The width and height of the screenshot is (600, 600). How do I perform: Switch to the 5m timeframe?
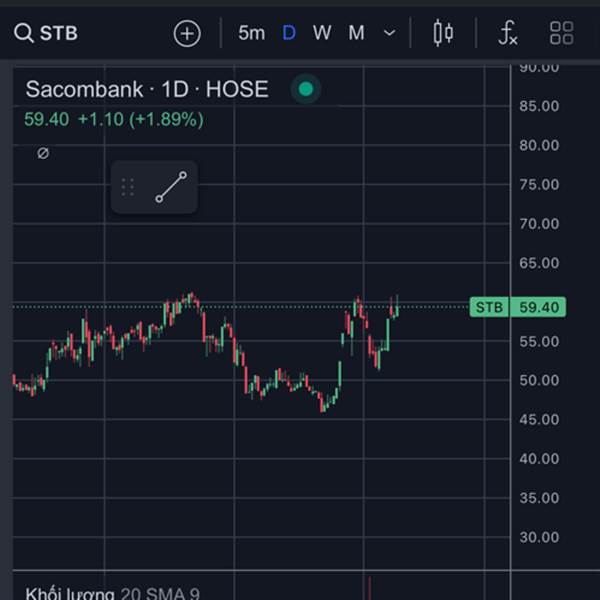pos(251,33)
